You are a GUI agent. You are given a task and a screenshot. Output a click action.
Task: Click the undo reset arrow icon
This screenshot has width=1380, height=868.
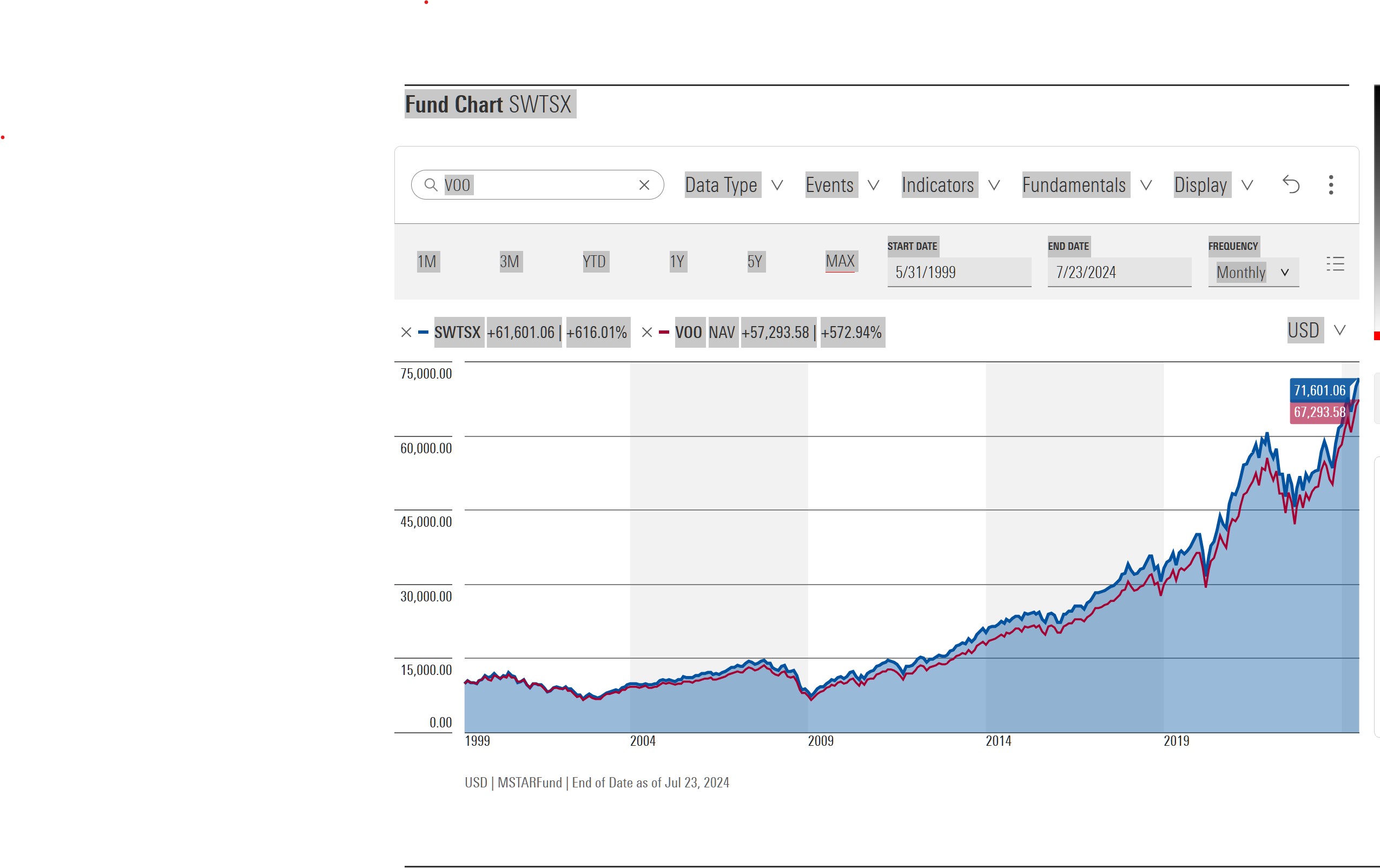point(1291,184)
